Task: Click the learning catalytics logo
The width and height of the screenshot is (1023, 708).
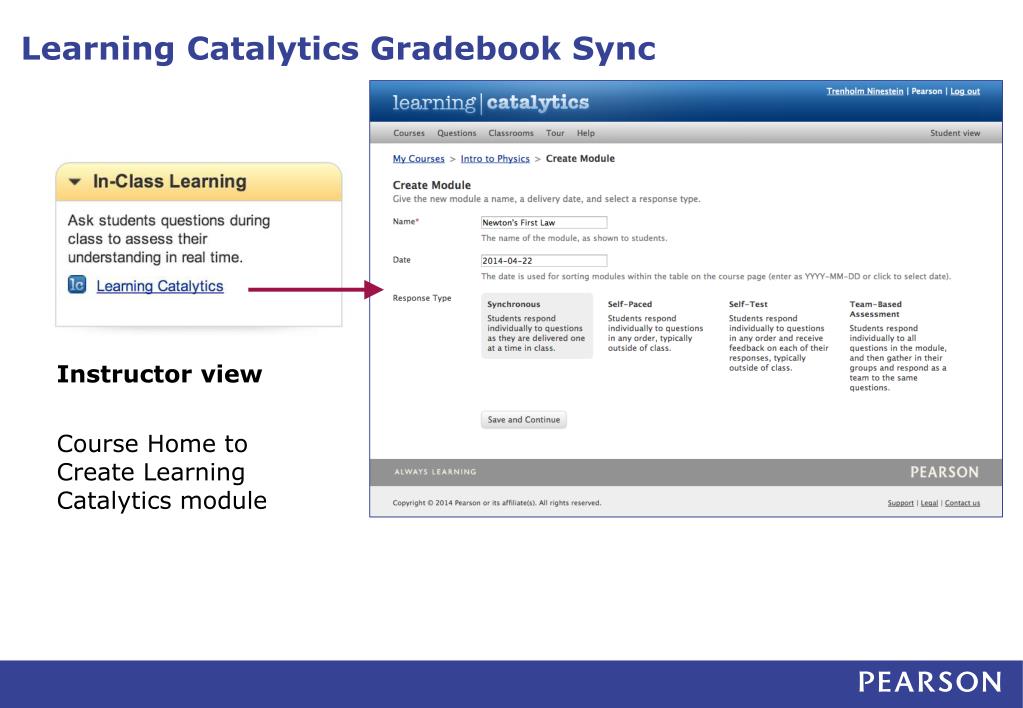Action: [x=491, y=102]
